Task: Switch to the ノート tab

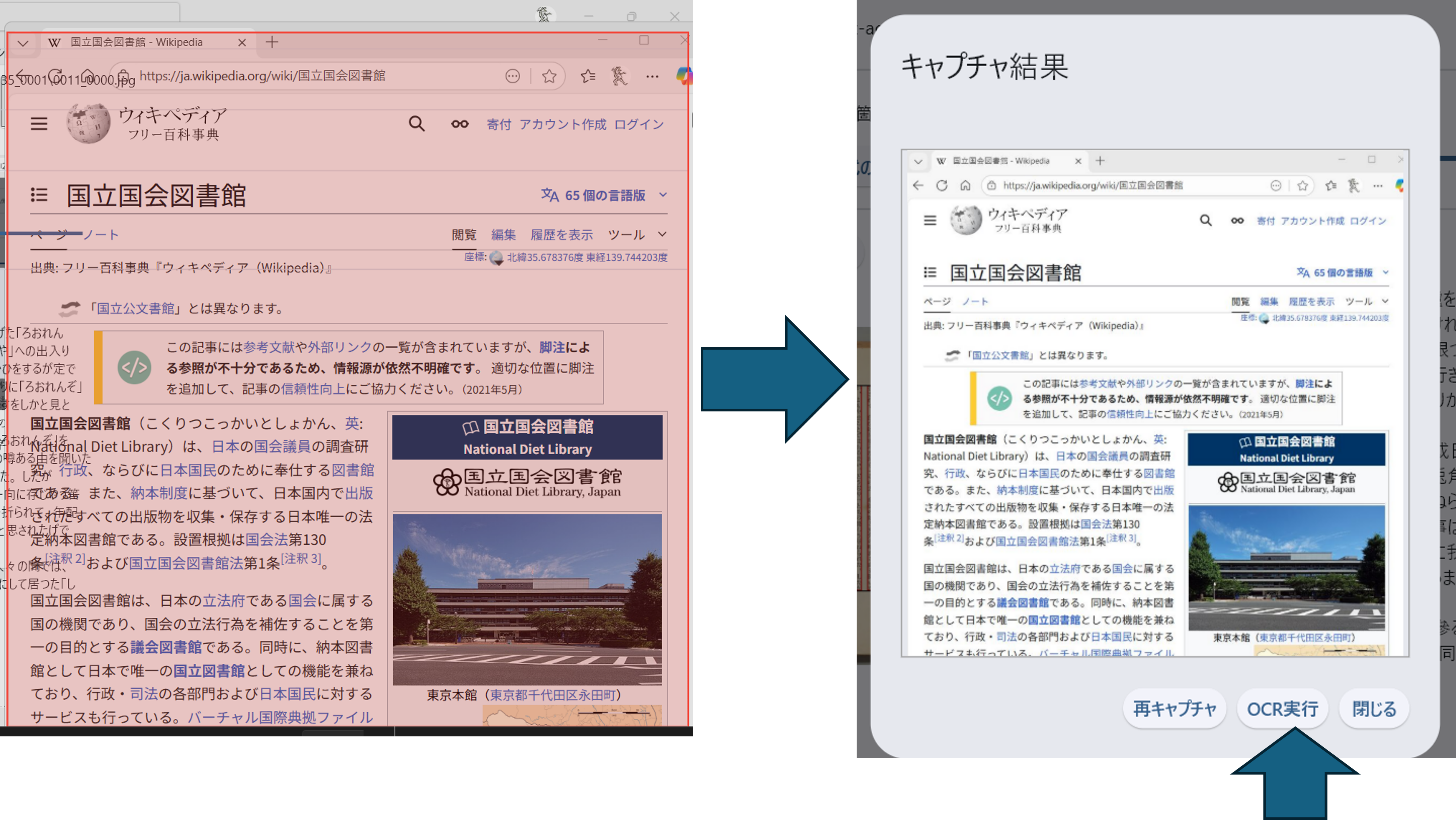Action: click(101, 235)
